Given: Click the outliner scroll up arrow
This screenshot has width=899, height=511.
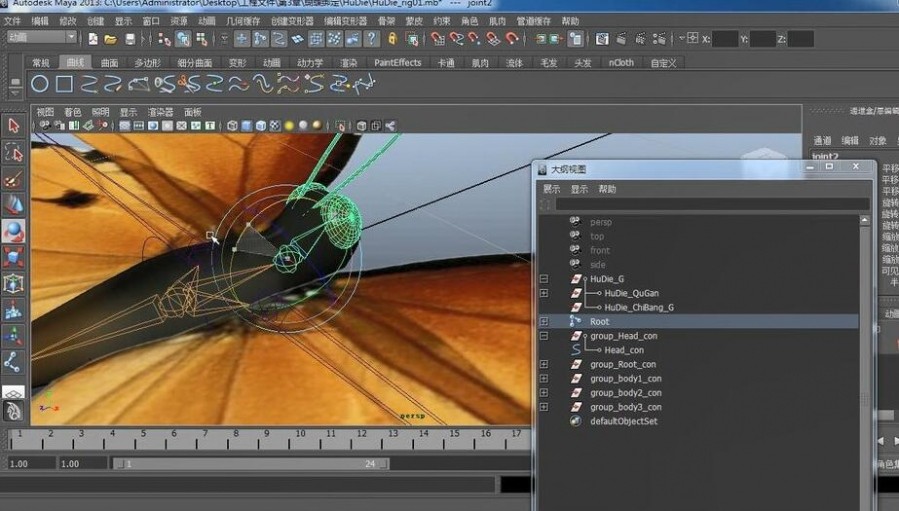Looking at the screenshot, I should click(865, 220).
